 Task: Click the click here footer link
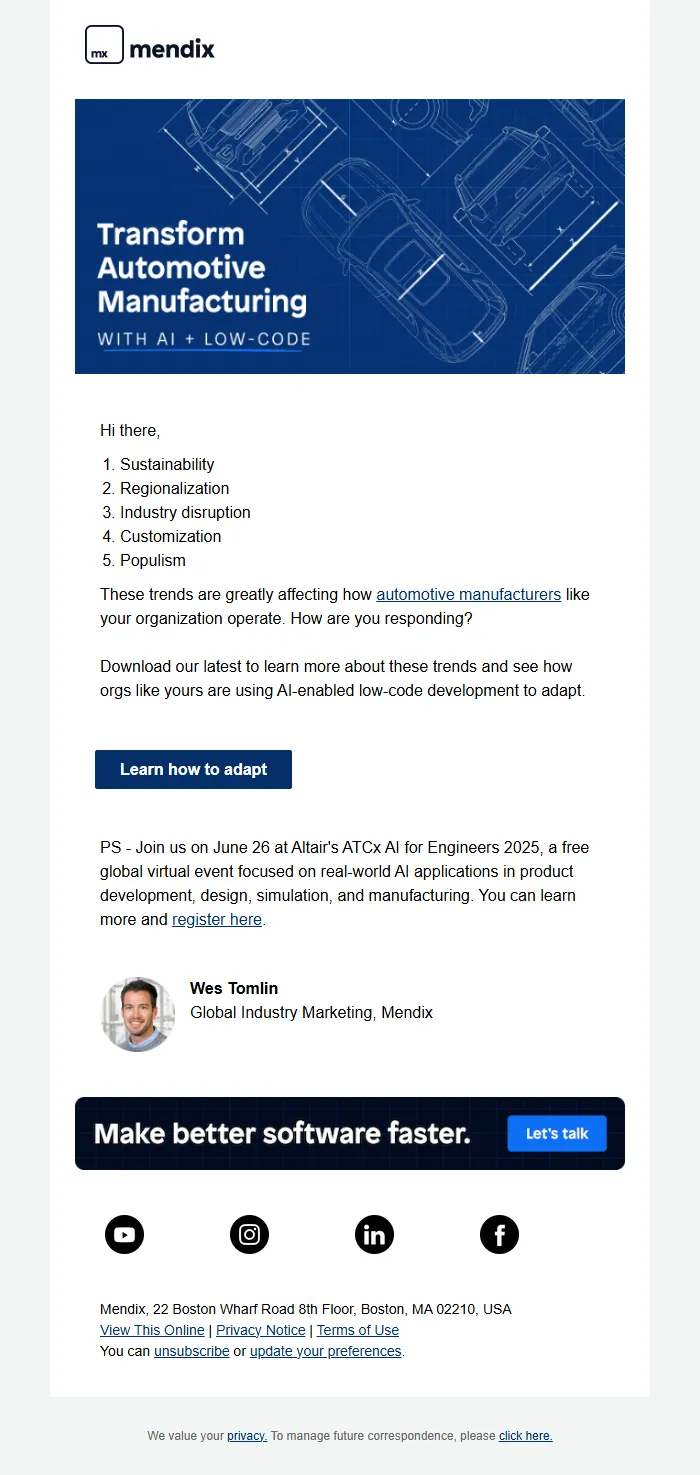(526, 1436)
